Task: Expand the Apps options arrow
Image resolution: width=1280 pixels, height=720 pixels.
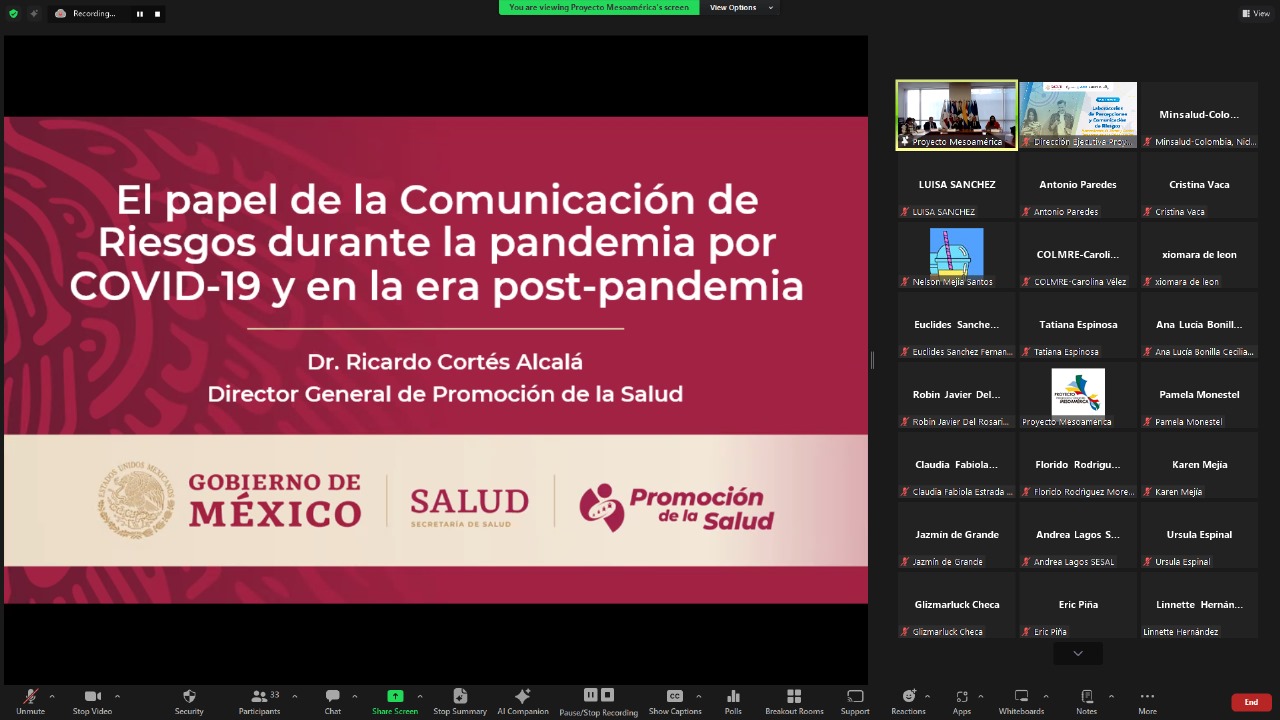Action: coord(980,696)
